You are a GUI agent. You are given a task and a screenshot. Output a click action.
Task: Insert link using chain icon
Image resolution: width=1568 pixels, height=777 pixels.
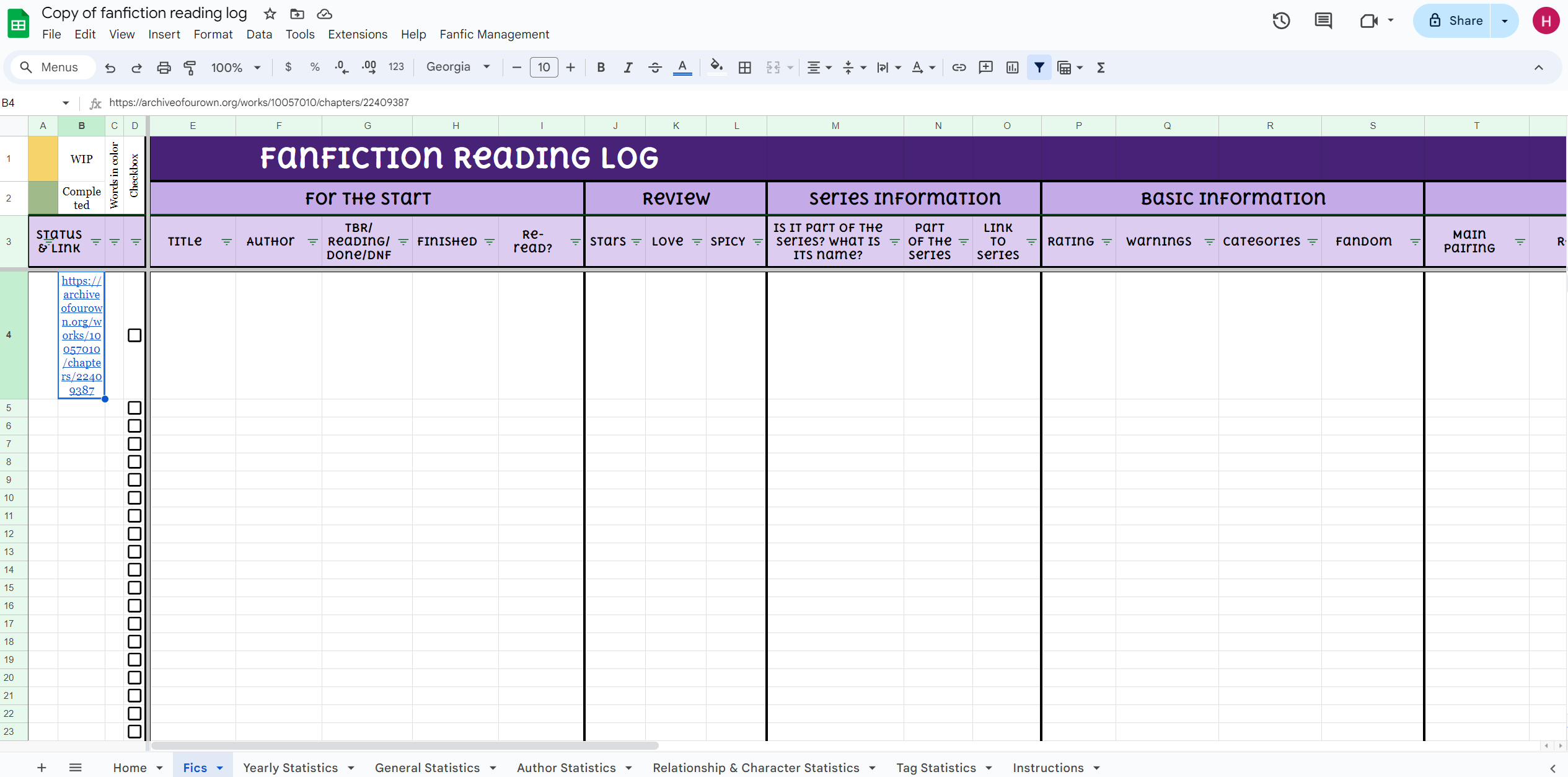click(959, 67)
